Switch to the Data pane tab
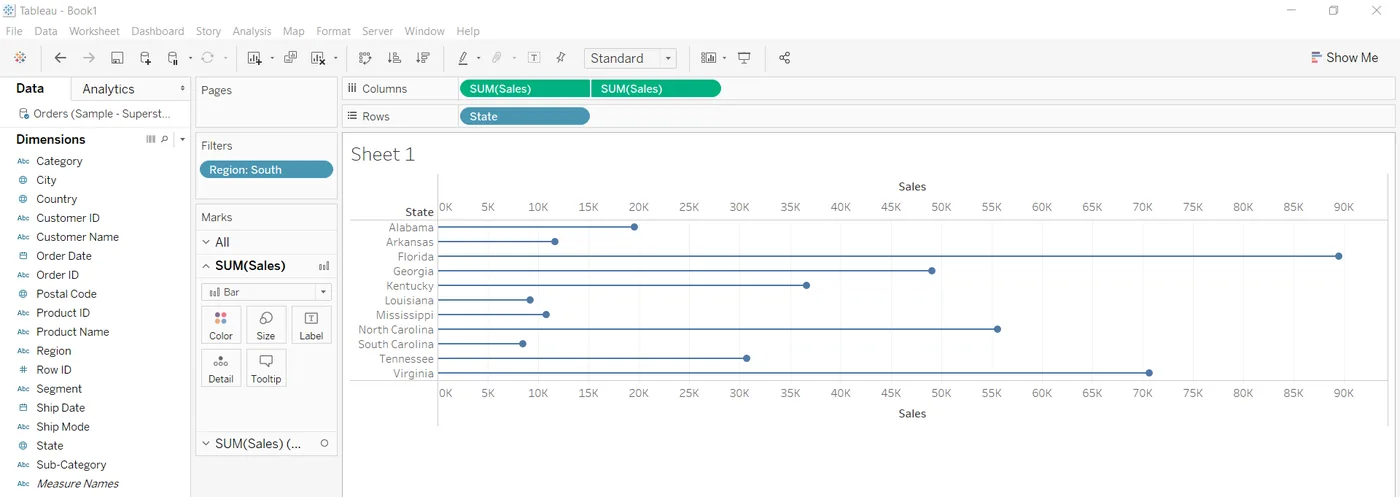Screen dimensions: 1400x497 tap(30, 89)
